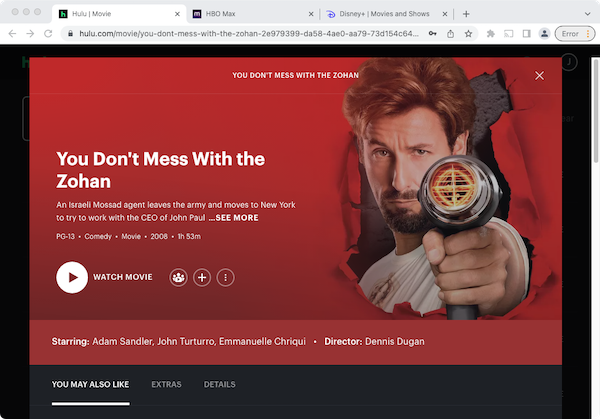Share this page icon
The image size is (600, 419).
tap(450, 34)
